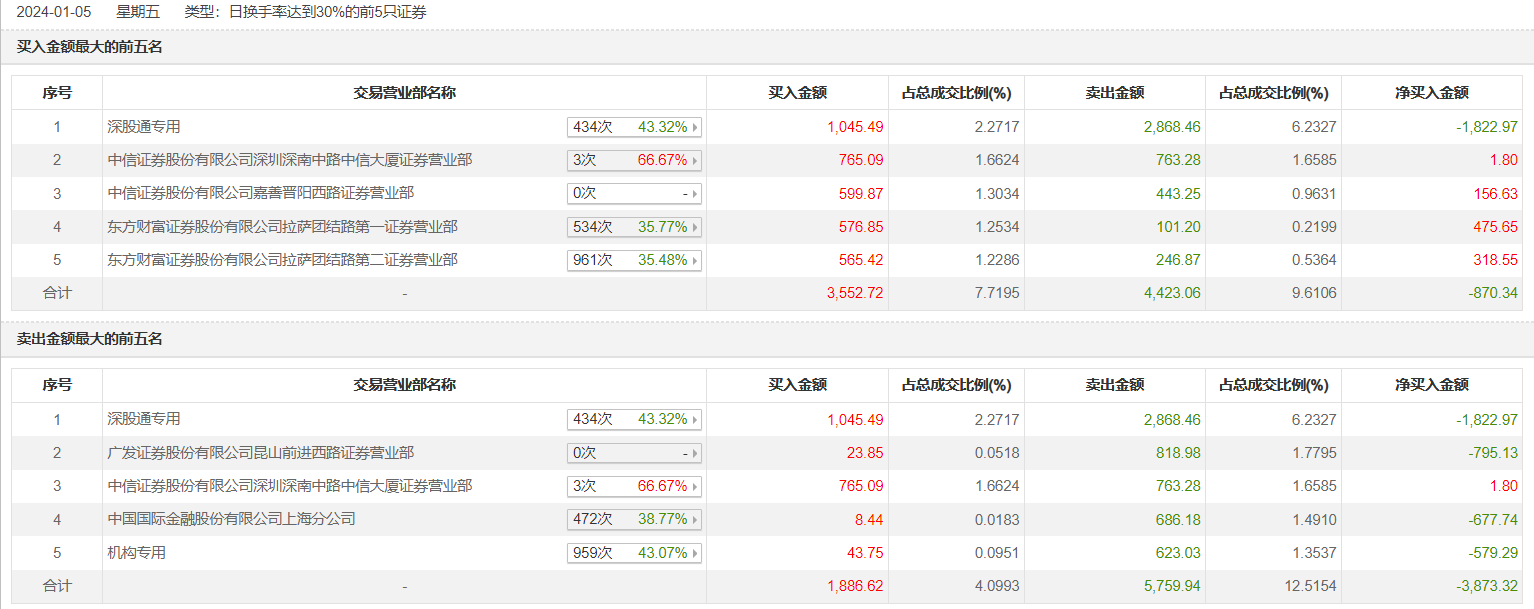
Task: Expand 3次 66.67% dropdown in buy table
Action: click(695, 160)
